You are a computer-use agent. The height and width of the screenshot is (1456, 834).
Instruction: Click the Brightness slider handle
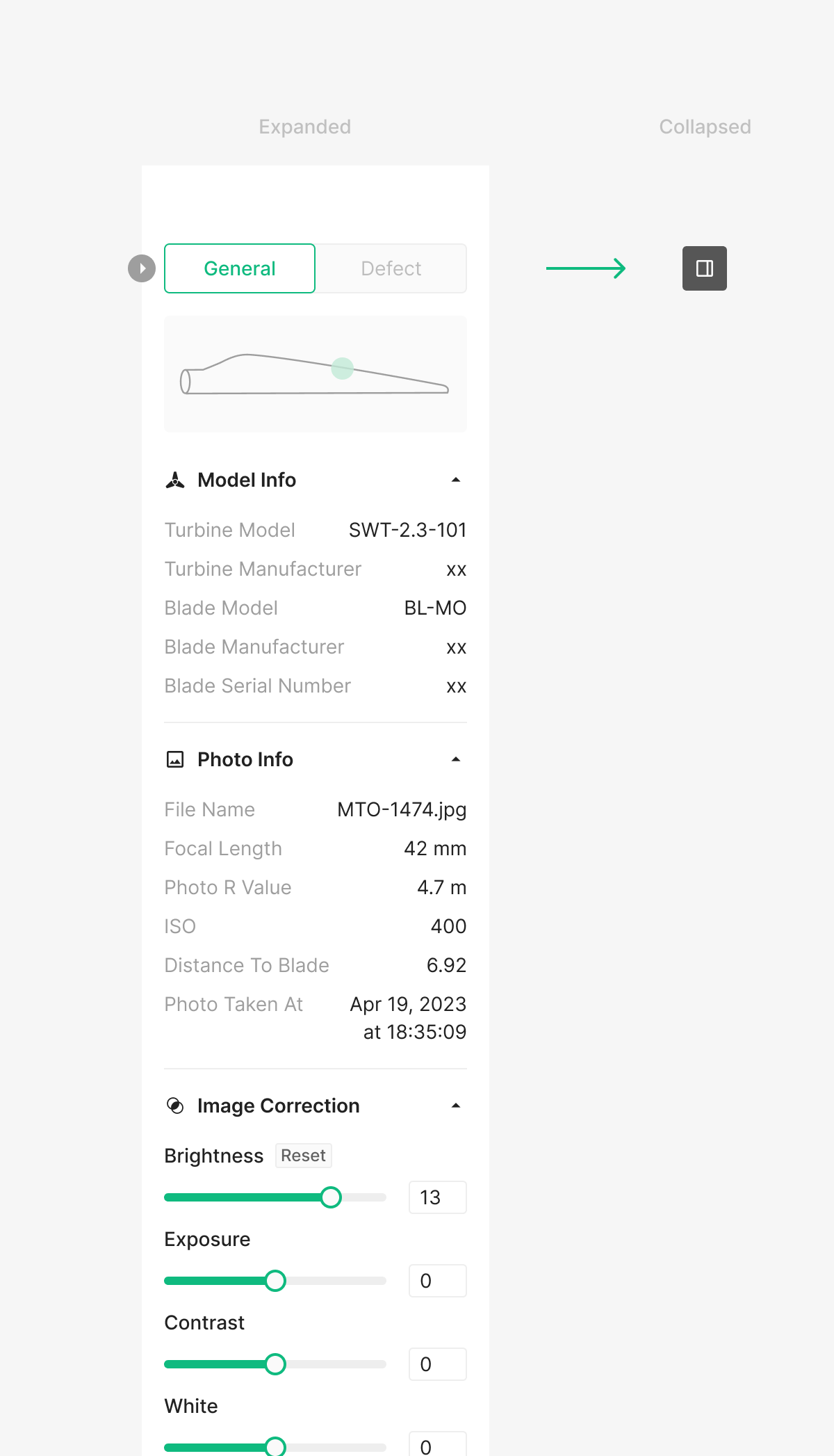click(x=331, y=1197)
